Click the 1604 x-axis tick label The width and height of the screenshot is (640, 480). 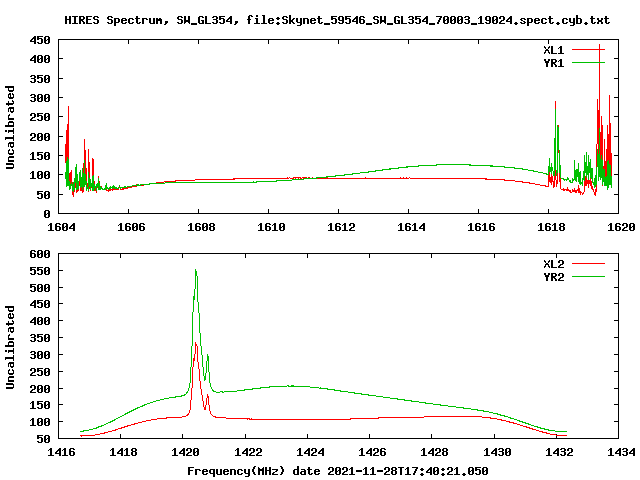[61, 227]
